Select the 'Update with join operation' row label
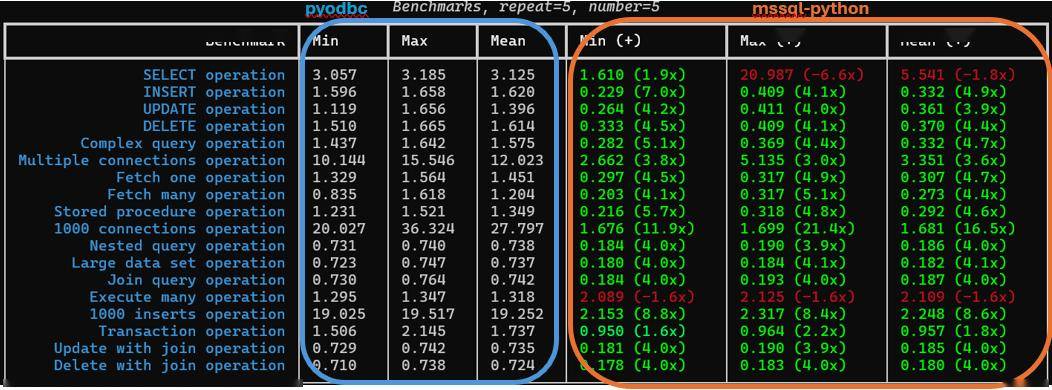Screen dimensions: 1052x390 pyautogui.click(x=170, y=348)
